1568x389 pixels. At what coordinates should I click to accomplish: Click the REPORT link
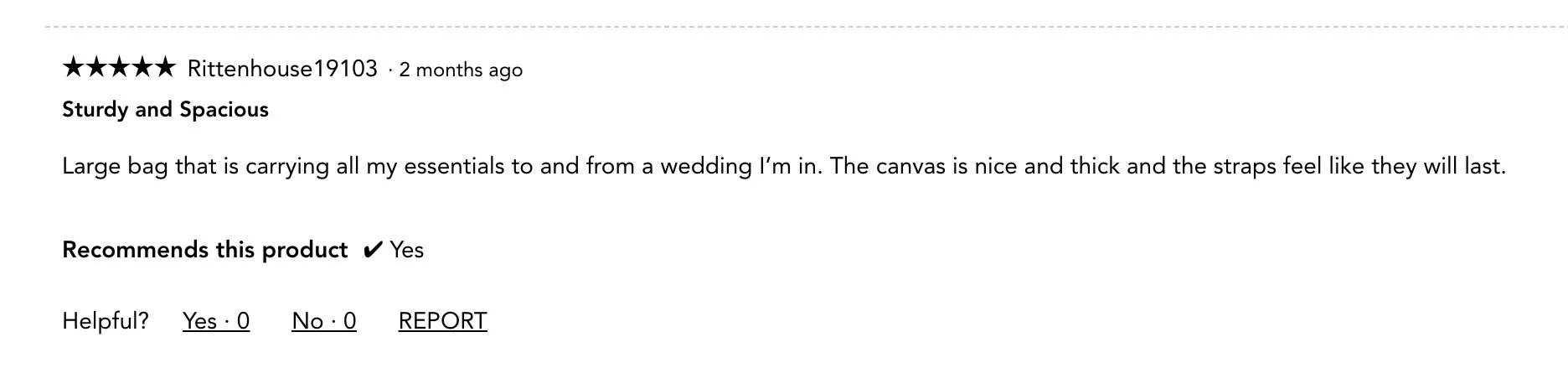click(x=442, y=321)
